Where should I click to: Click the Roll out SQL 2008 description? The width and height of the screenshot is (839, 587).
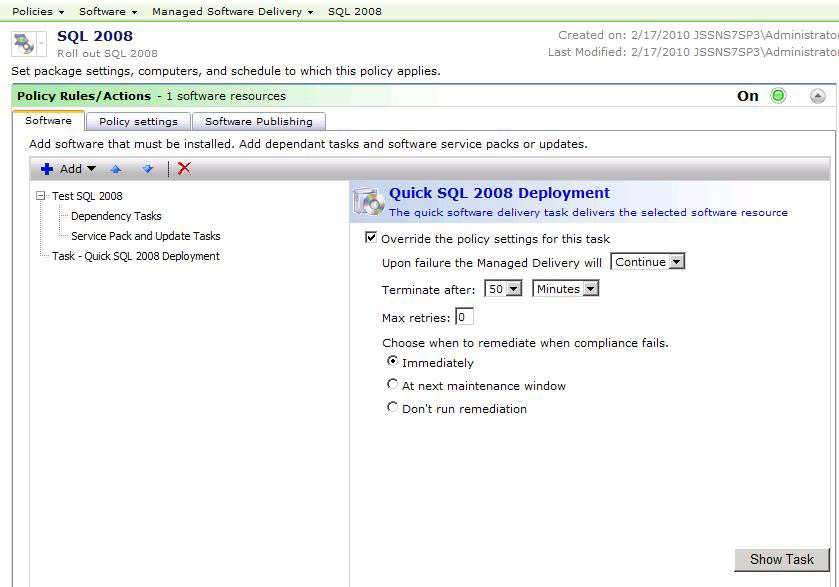click(x=108, y=54)
